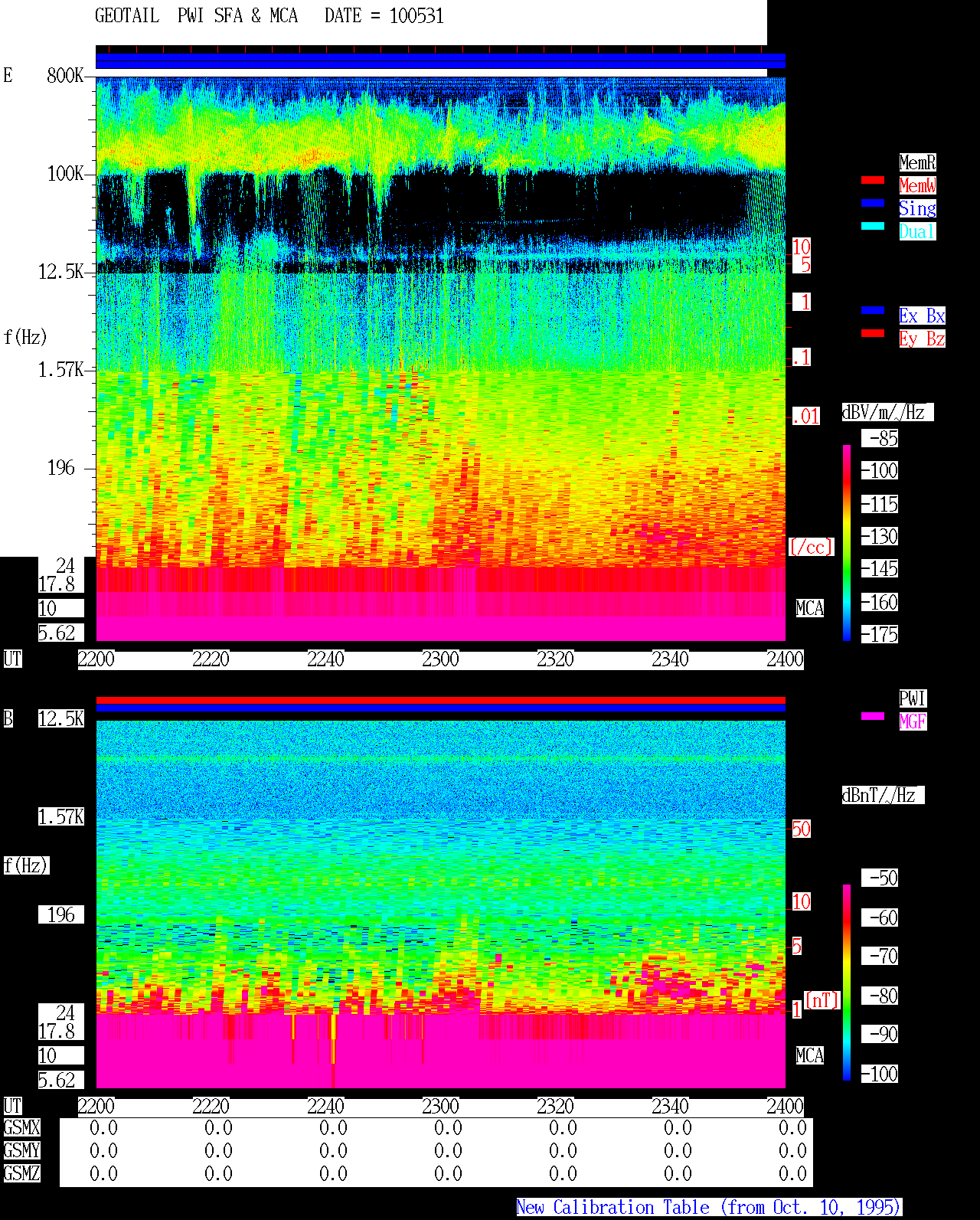The image size is (980, 1220).
Task: Click the dBV/m/√Hz unit label
Action: [x=887, y=412]
